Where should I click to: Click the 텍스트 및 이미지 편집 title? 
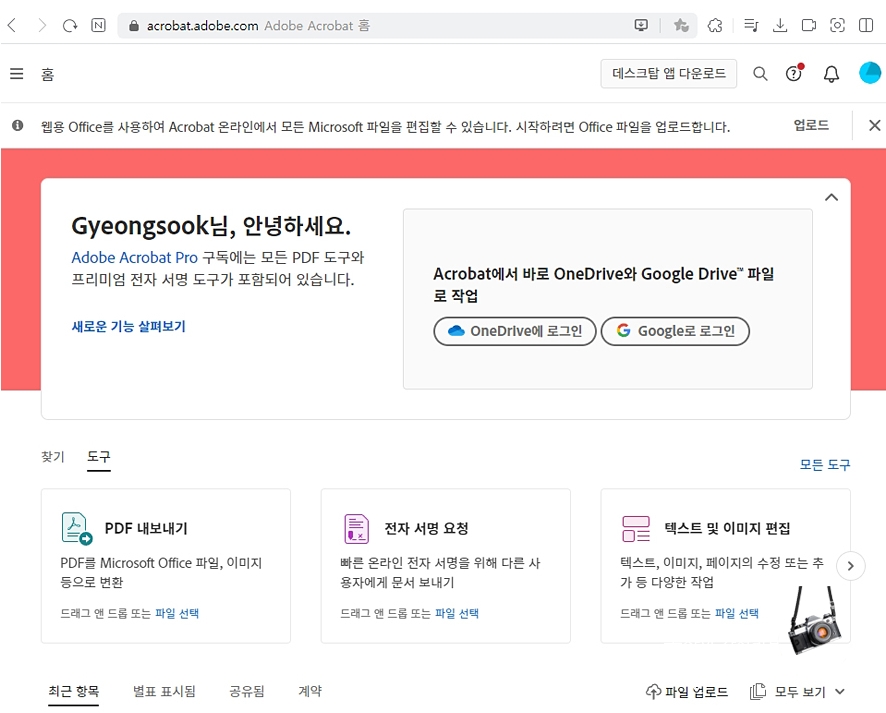[727, 529]
